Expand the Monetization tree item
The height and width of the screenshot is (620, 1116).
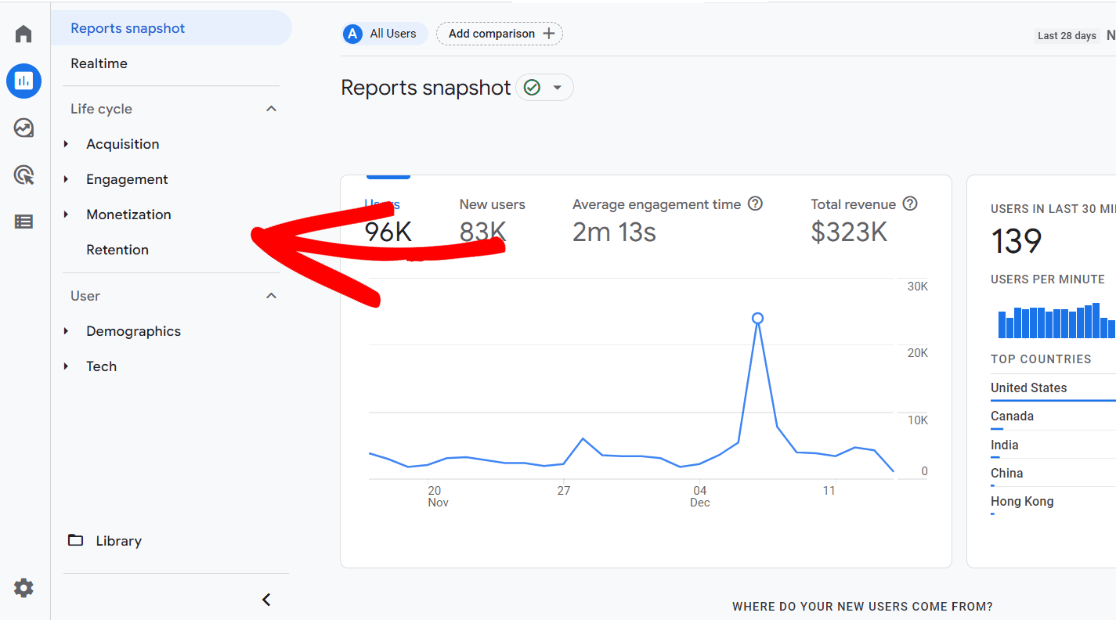(128, 215)
